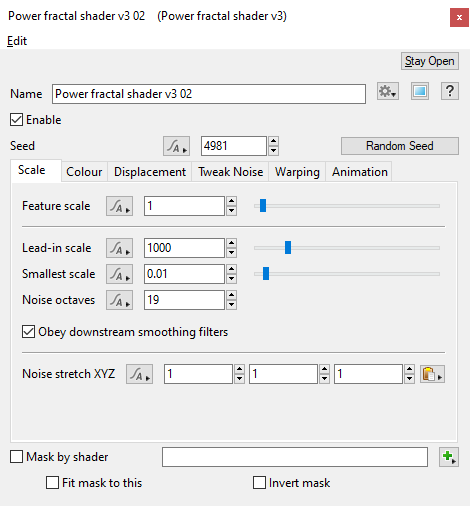Switch to the Displacement tab
Image resolution: width=470 pixels, height=506 pixels.
150,172
